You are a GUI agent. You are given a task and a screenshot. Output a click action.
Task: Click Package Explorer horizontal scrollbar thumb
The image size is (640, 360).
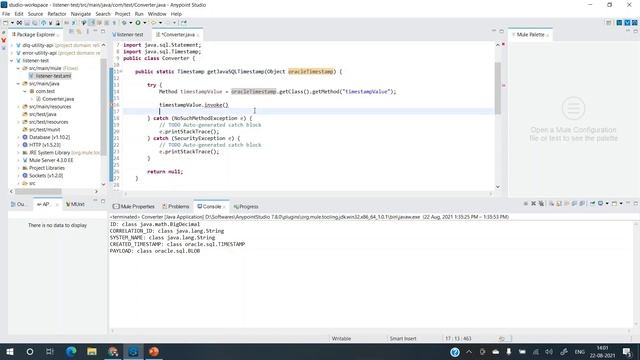click(x=38, y=191)
